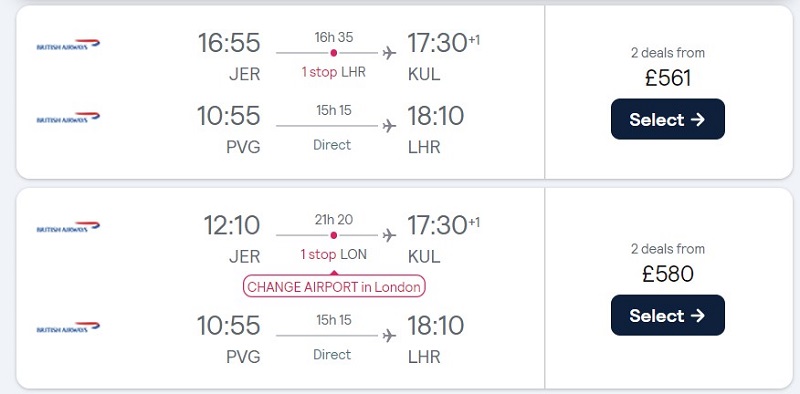Click the '1 stop LON' label
The image size is (800, 394).
point(334,255)
